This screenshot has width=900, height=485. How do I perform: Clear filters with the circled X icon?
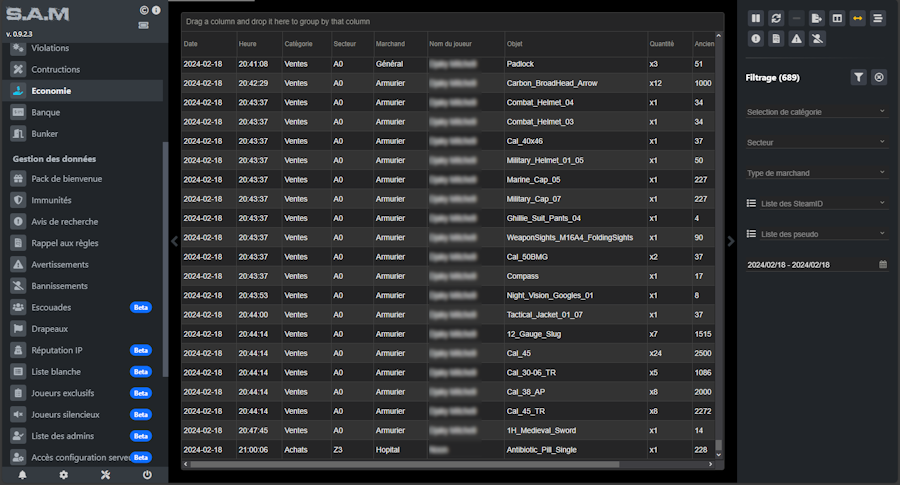[x=879, y=77]
